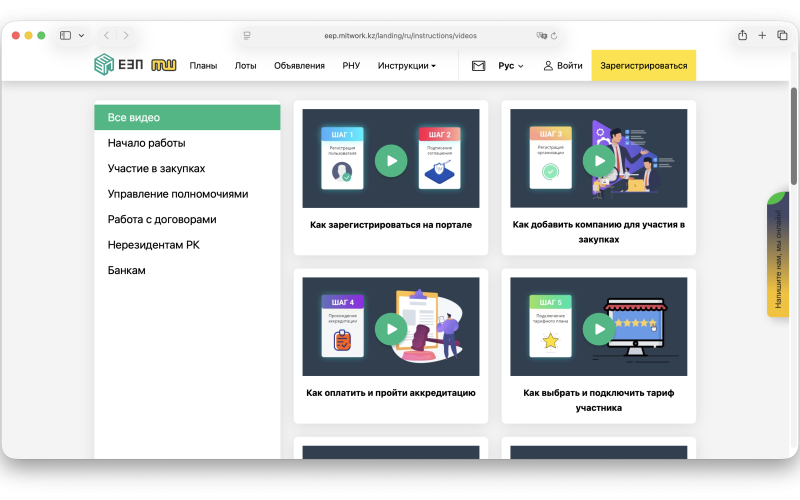Click the ШАГ 5 card in the thumbnail
The width and height of the screenshot is (800, 500).
click(x=551, y=327)
